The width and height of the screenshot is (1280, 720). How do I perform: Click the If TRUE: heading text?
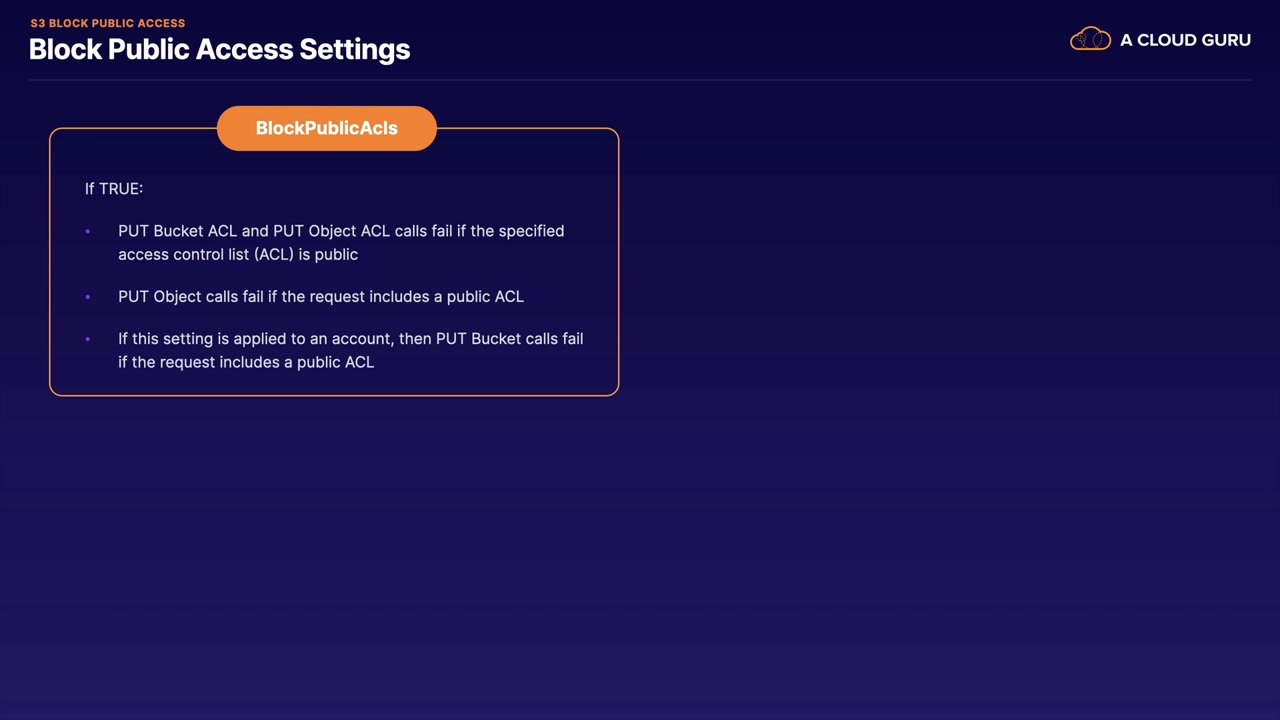114,188
